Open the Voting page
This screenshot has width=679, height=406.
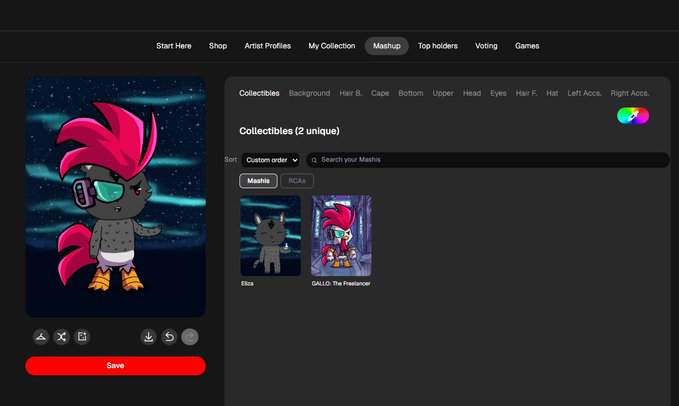tap(486, 46)
